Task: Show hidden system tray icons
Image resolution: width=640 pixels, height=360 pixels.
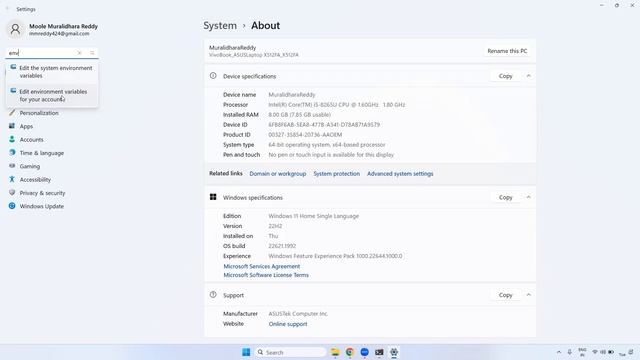Action: (x=559, y=352)
